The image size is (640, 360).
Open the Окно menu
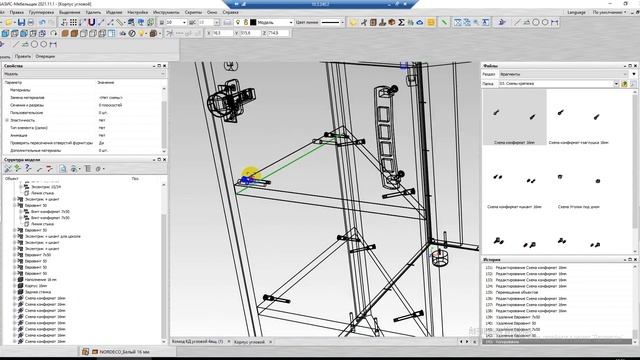tap(212, 12)
